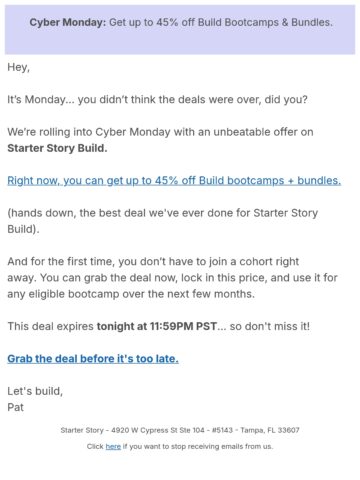This screenshot has height=480, width=360.
Task: Click 'any eligible bootcamp' line
Action: click(131, 294)
